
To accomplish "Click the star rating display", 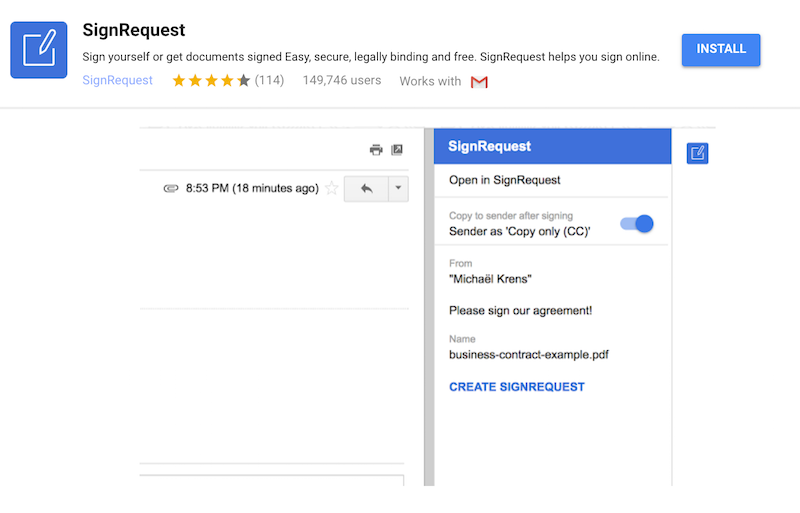I will point(211,80).
